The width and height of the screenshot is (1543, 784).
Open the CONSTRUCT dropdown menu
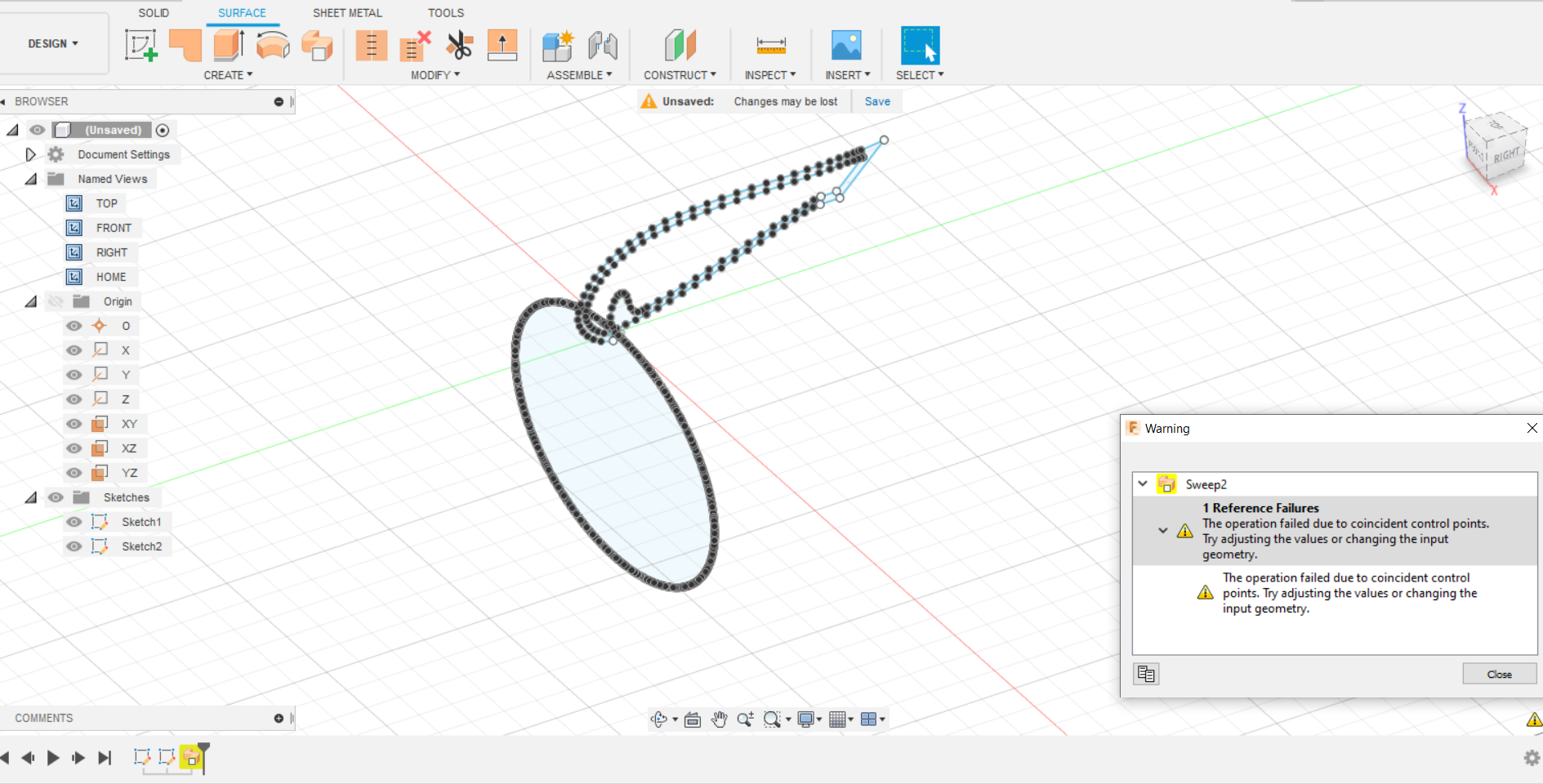(x=680, y=75)
